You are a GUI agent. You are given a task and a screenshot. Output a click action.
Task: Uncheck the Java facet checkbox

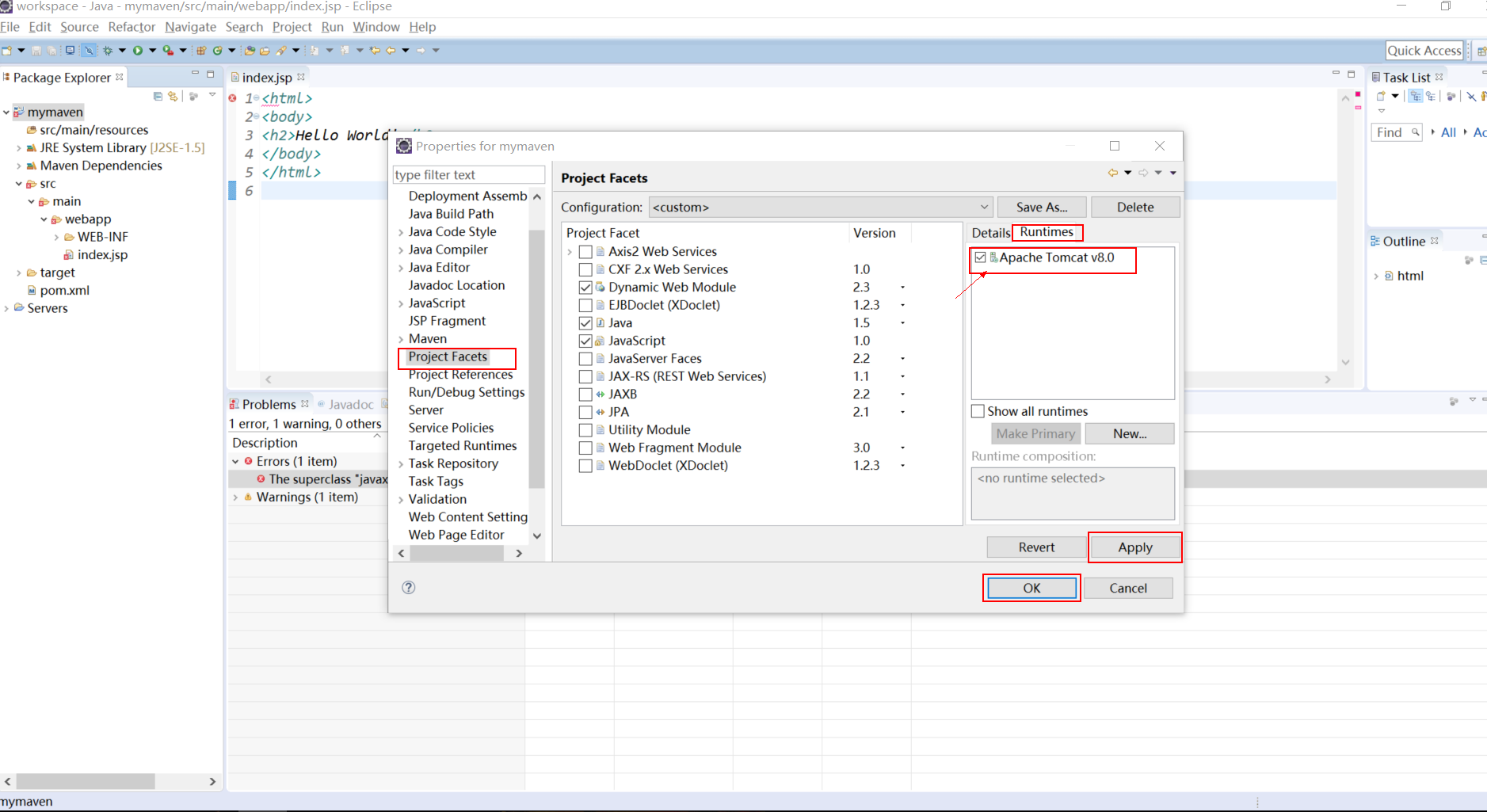[x=585, y=323]
